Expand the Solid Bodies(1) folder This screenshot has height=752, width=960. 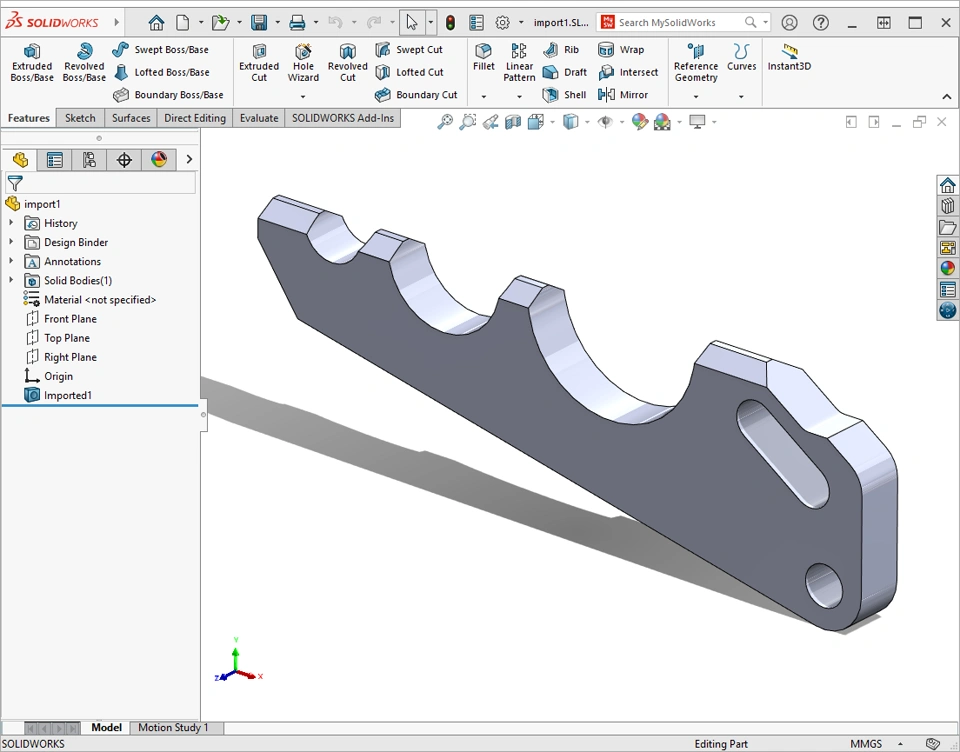11,280
